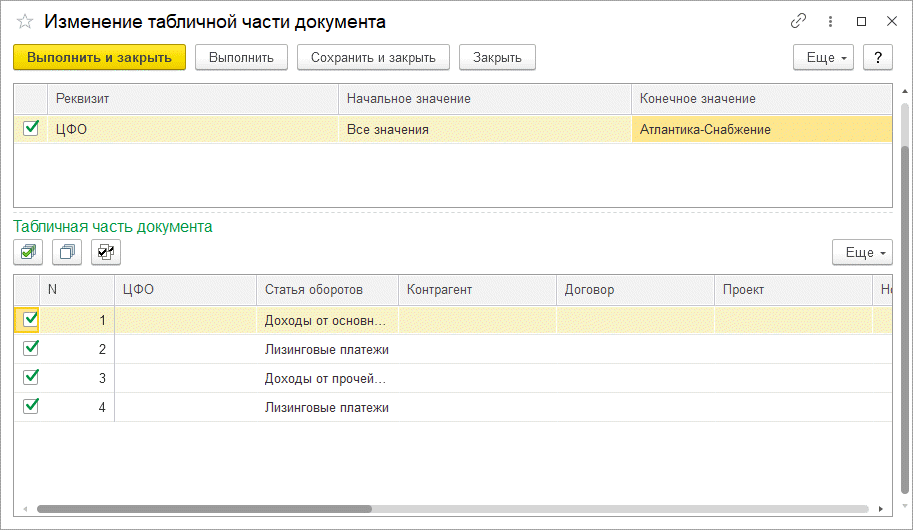Open the three-dot window options menu
Image resolution: width=913 pixels, height=530 pixels.
pyautogui.click(x=830, y=21)
